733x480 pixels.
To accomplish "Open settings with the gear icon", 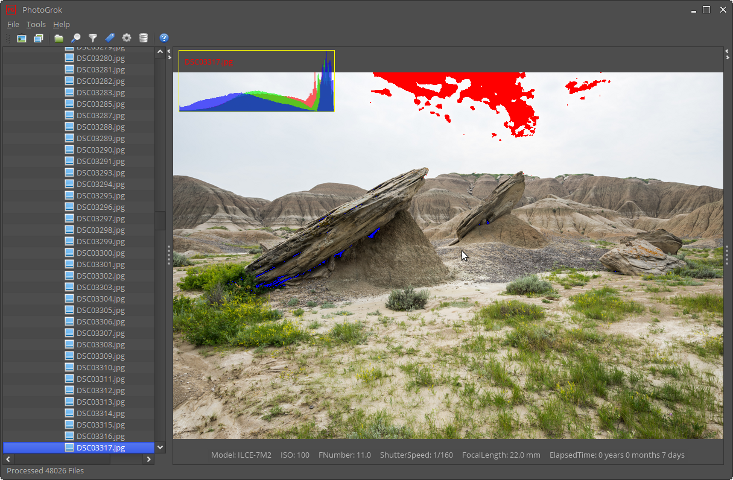I will (127, 38).
